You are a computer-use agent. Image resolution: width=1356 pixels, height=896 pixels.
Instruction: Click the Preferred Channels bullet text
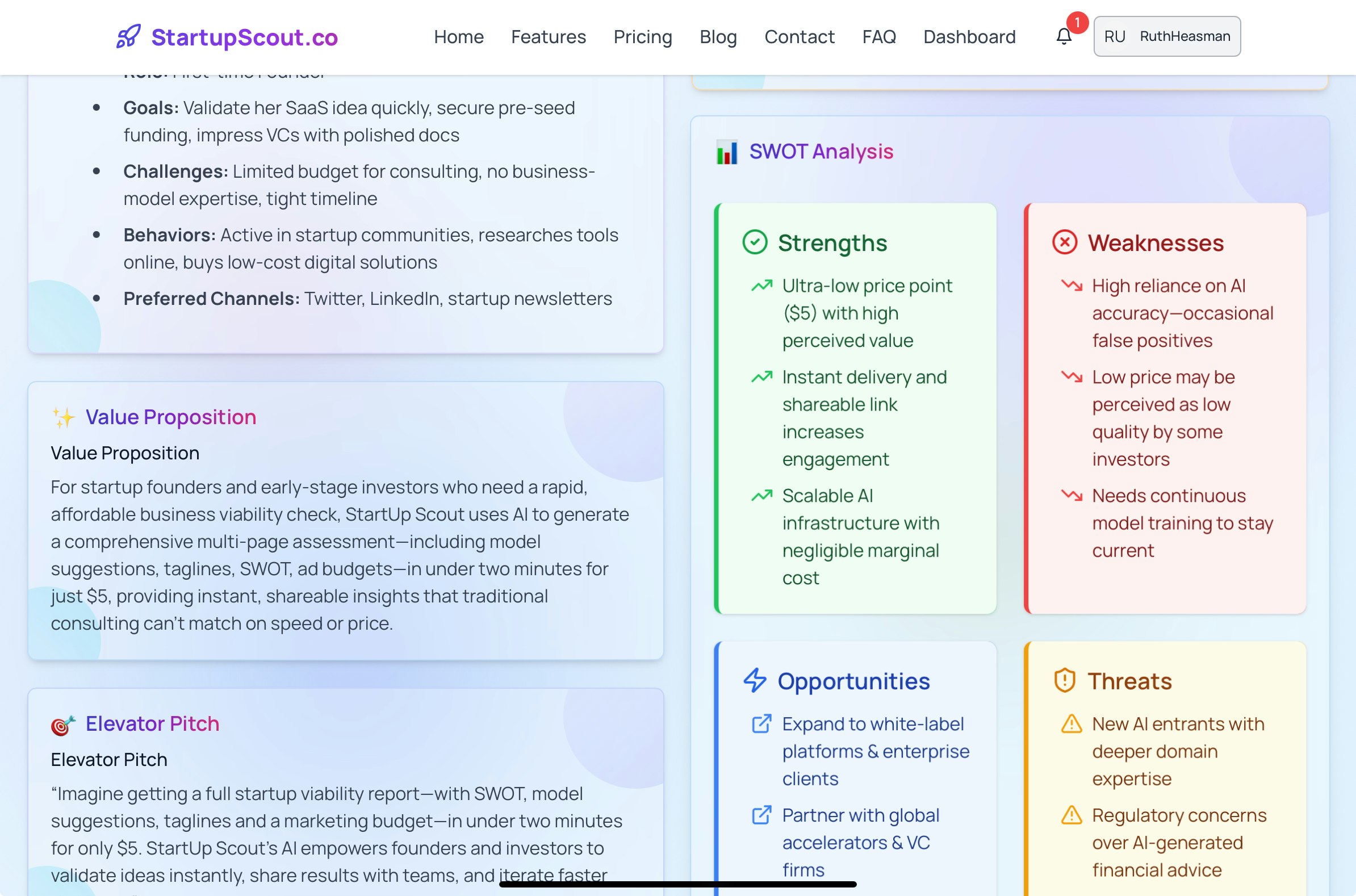pyautogui.click(x=367, y=298)
